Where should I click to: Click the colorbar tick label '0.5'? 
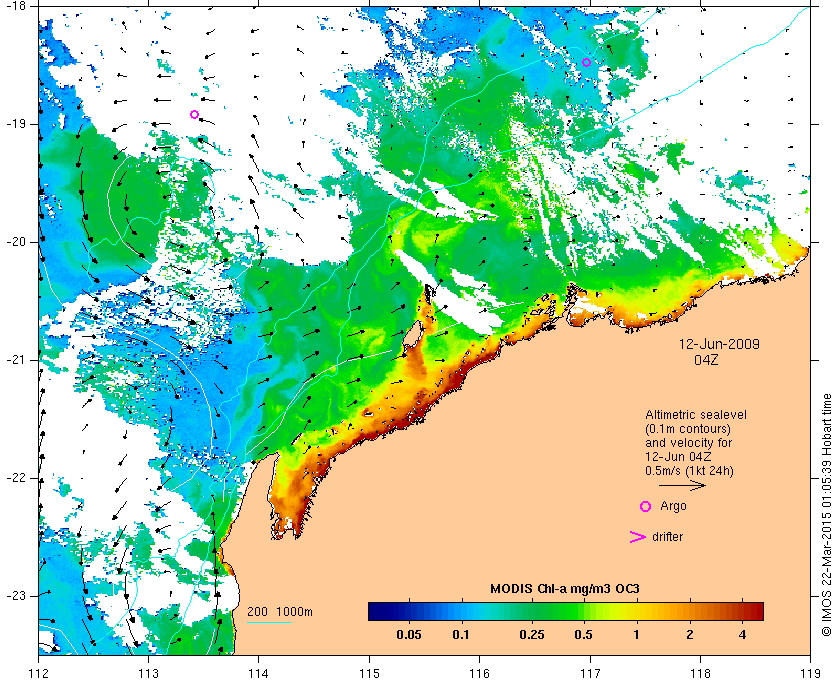tap(583, 635)
